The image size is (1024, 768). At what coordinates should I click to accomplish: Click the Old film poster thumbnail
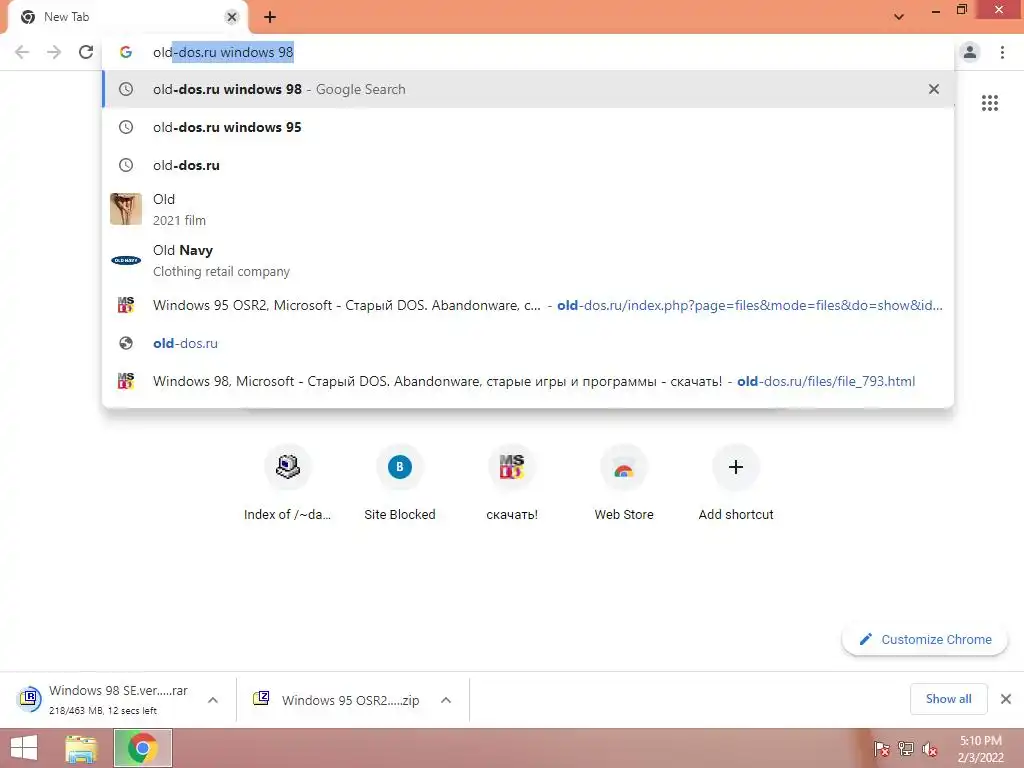[x=126, y=209]
